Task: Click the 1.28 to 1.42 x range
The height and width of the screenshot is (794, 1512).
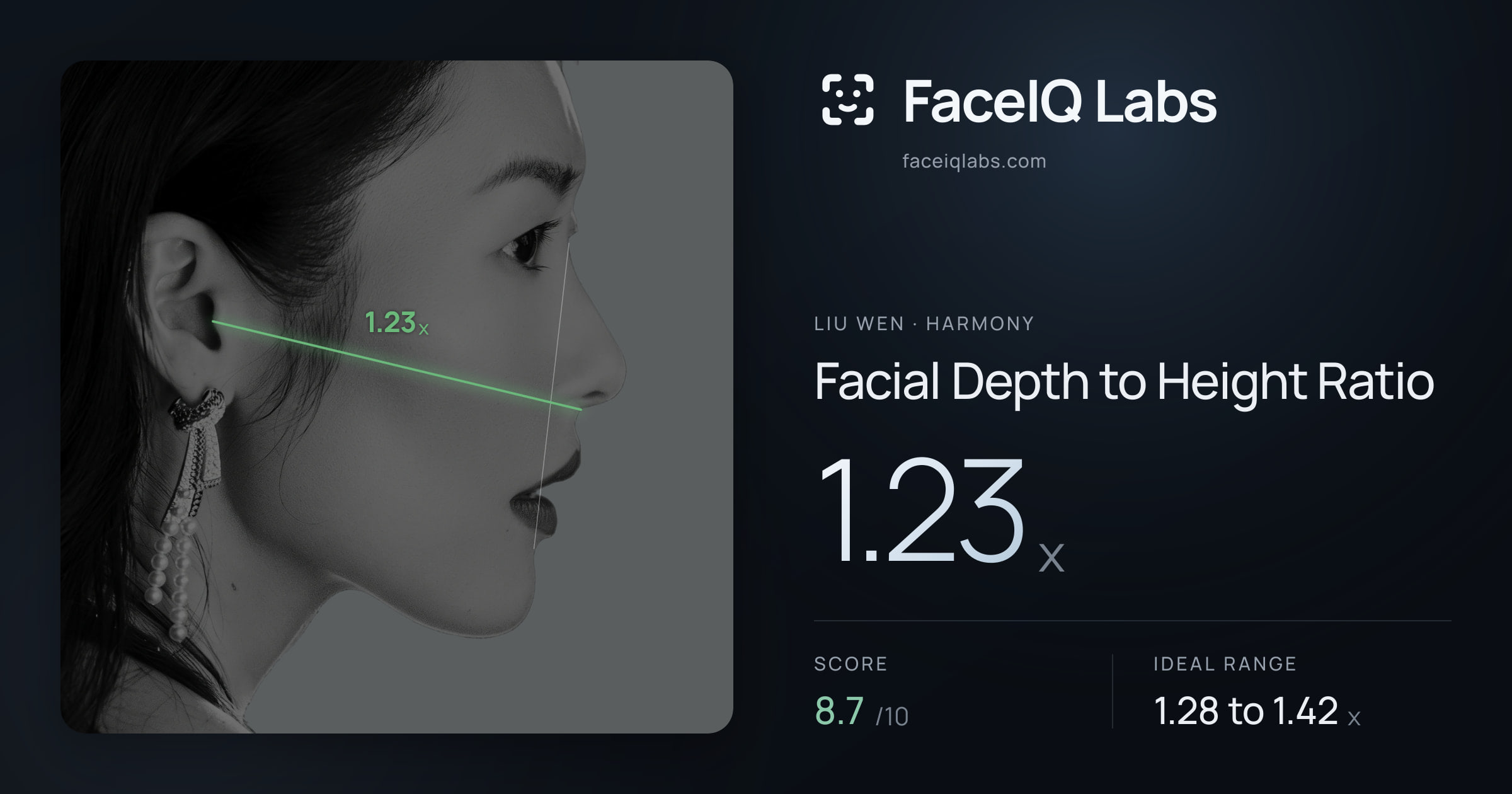Action: (x=1257, y=711)
